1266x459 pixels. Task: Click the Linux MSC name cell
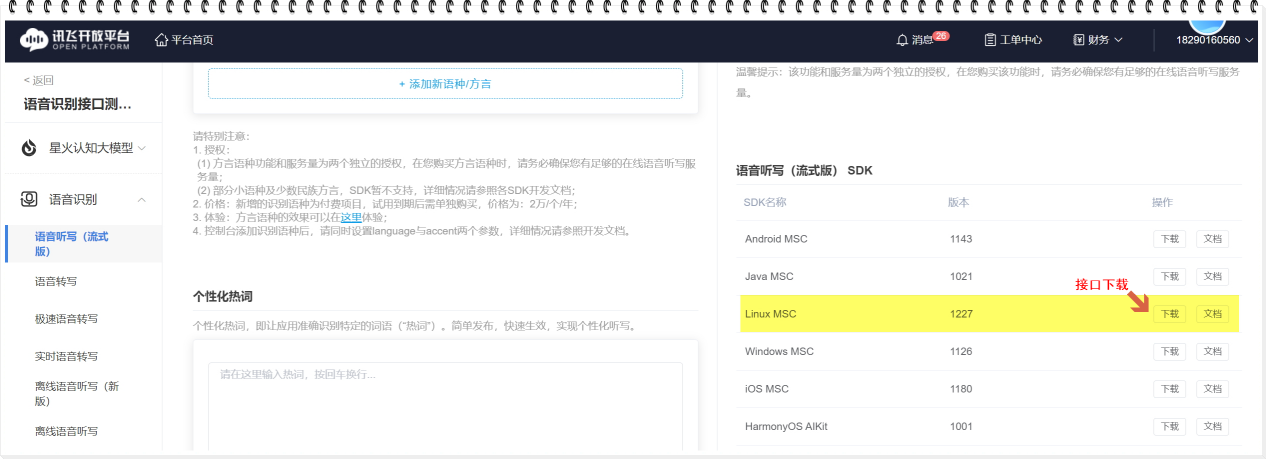[770, 314]
